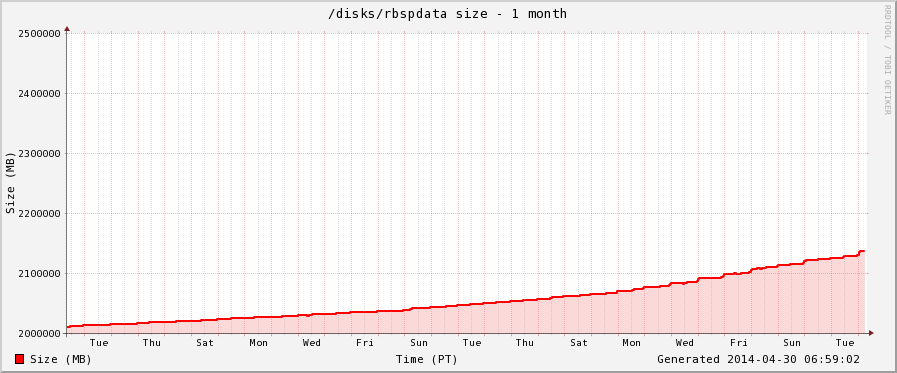Click the RRDTOOL / TOBI OETIKER watermark
This screenshot has height=373, width=897.
coord(887,60)
